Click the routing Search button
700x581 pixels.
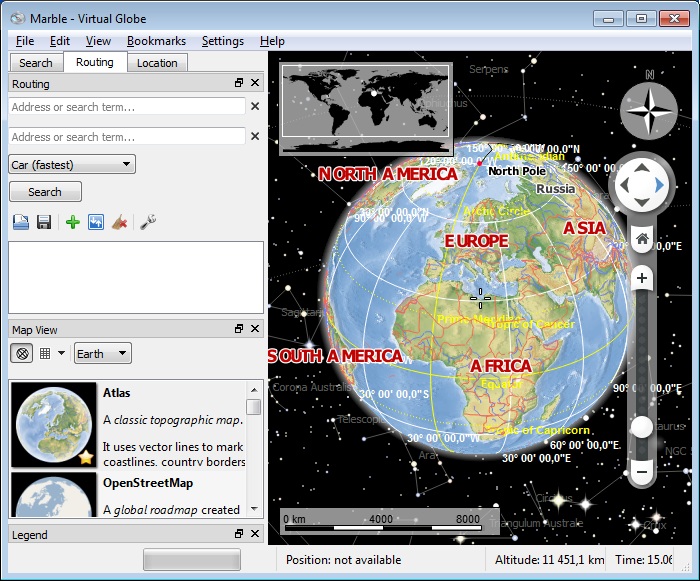point(45,192)
